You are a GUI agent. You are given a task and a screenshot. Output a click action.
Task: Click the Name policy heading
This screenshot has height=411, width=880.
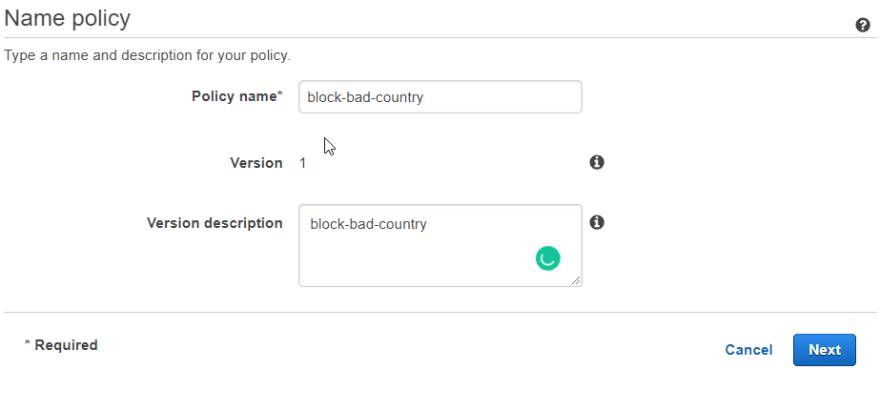[x=67, y=19]
